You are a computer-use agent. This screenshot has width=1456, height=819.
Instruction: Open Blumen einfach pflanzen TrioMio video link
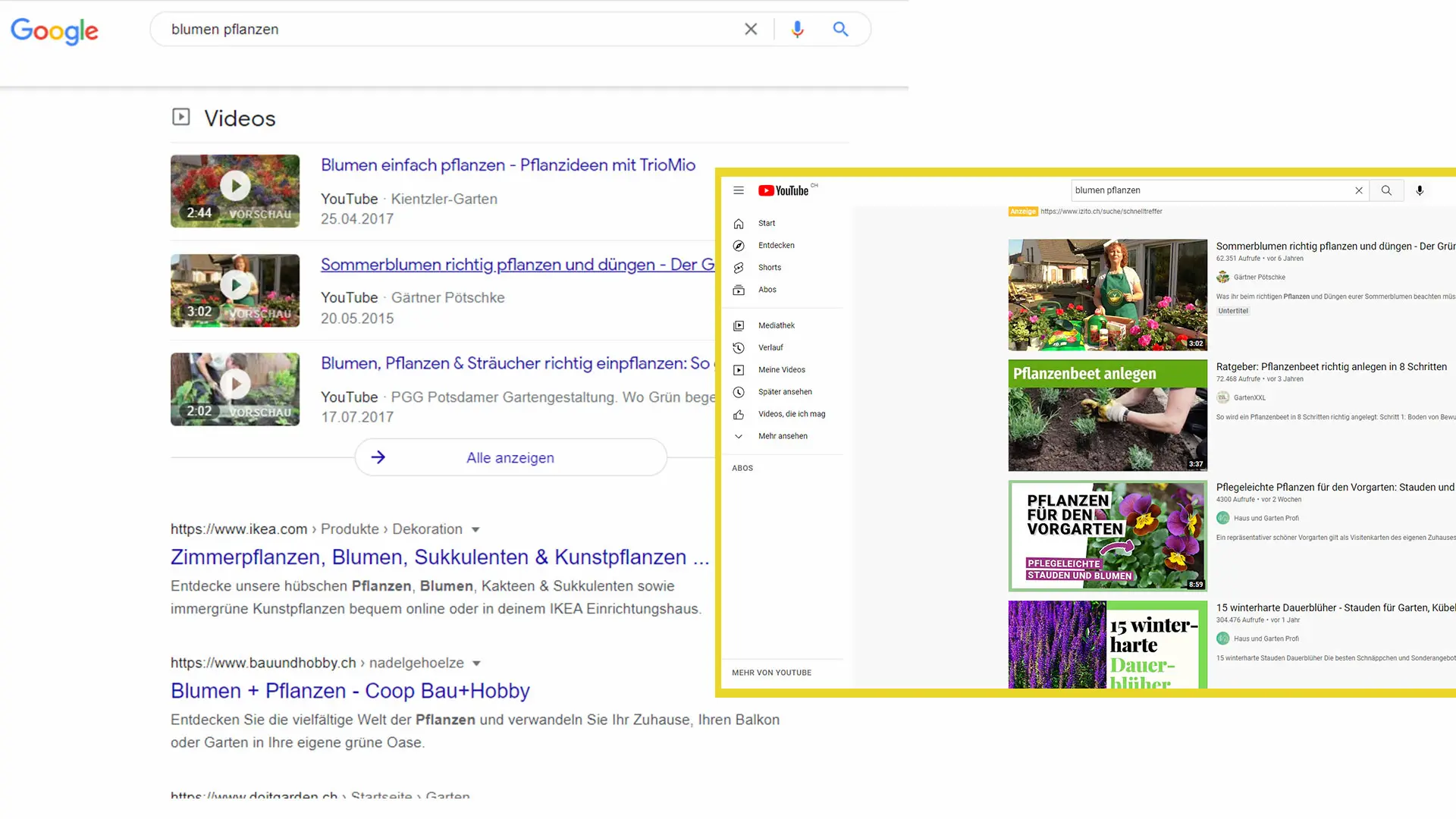[508, 165]
